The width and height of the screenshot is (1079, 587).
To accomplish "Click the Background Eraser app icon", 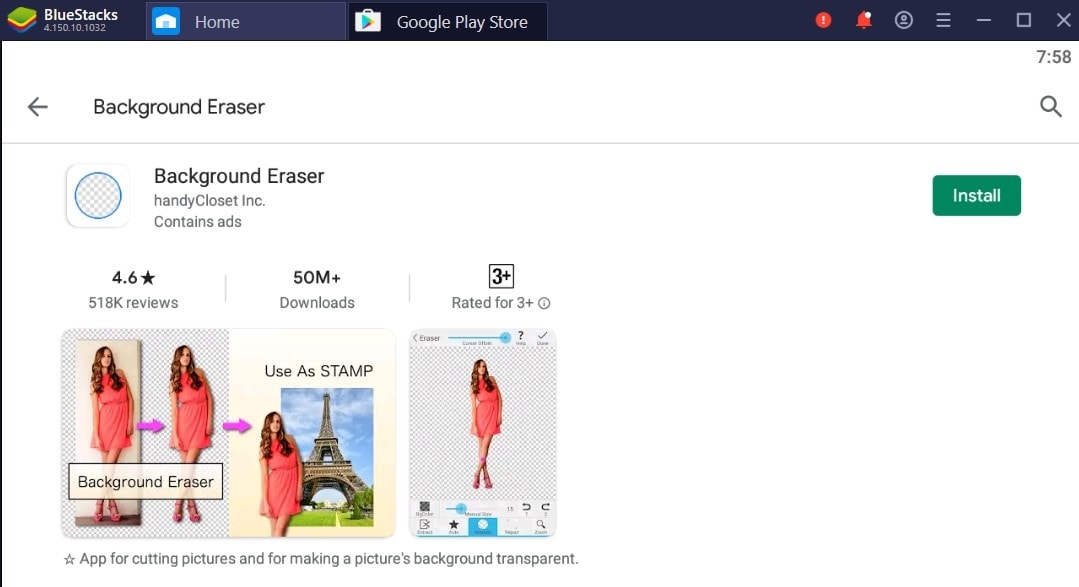I will [98, 195].
